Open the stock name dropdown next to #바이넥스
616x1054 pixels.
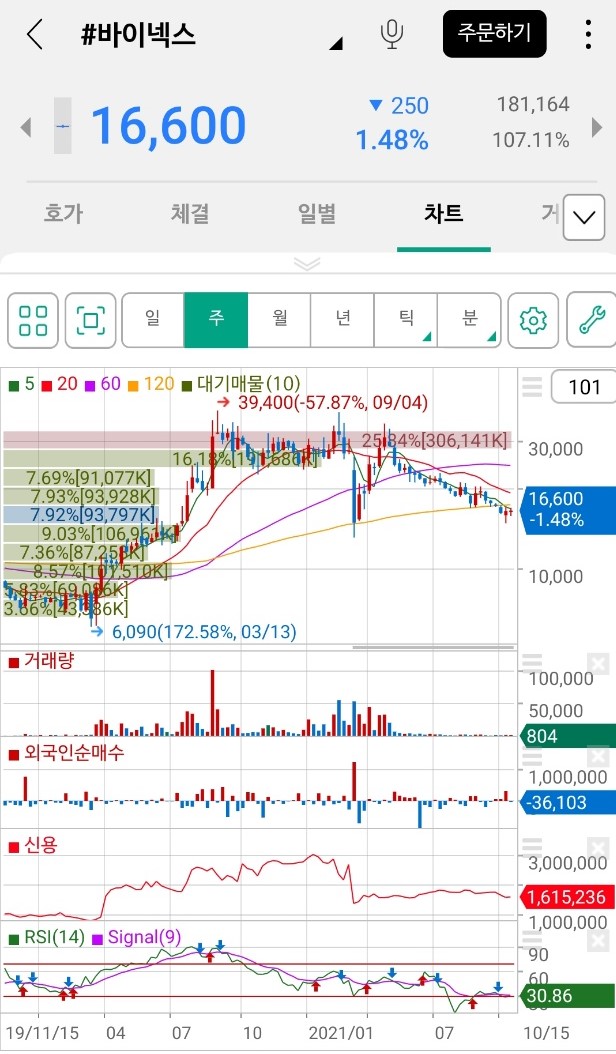pos(336,44)
